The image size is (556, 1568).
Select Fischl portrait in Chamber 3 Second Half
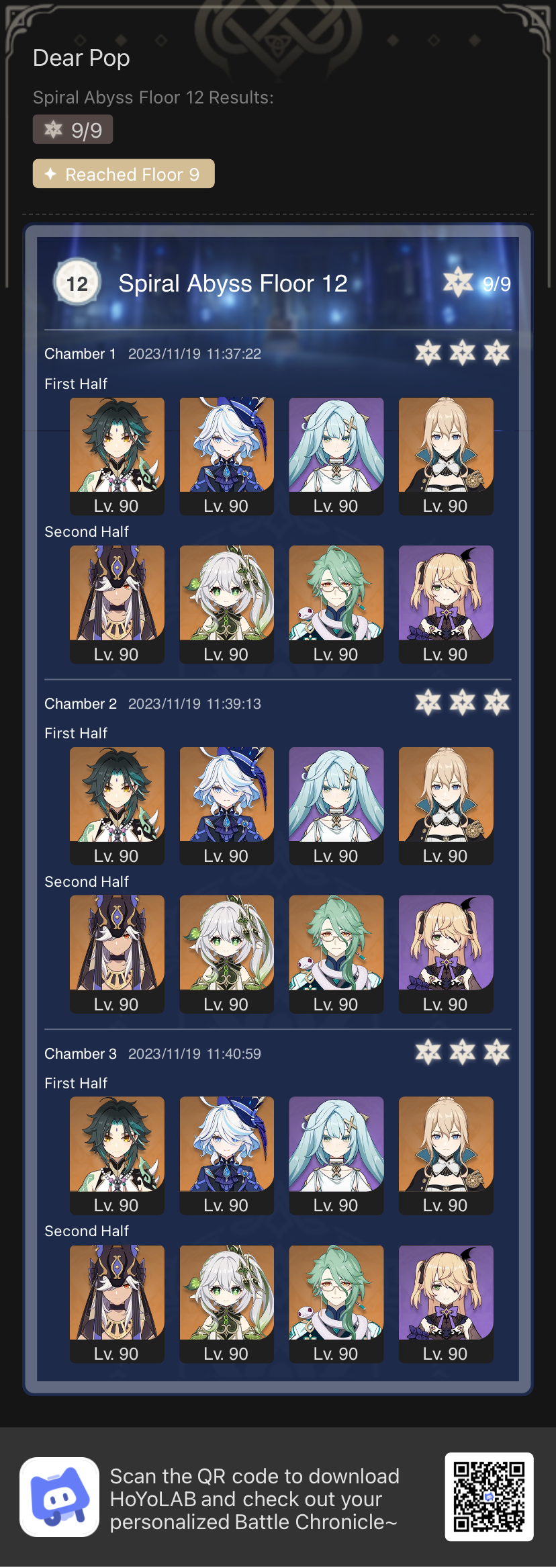(x=446, y=1304)
